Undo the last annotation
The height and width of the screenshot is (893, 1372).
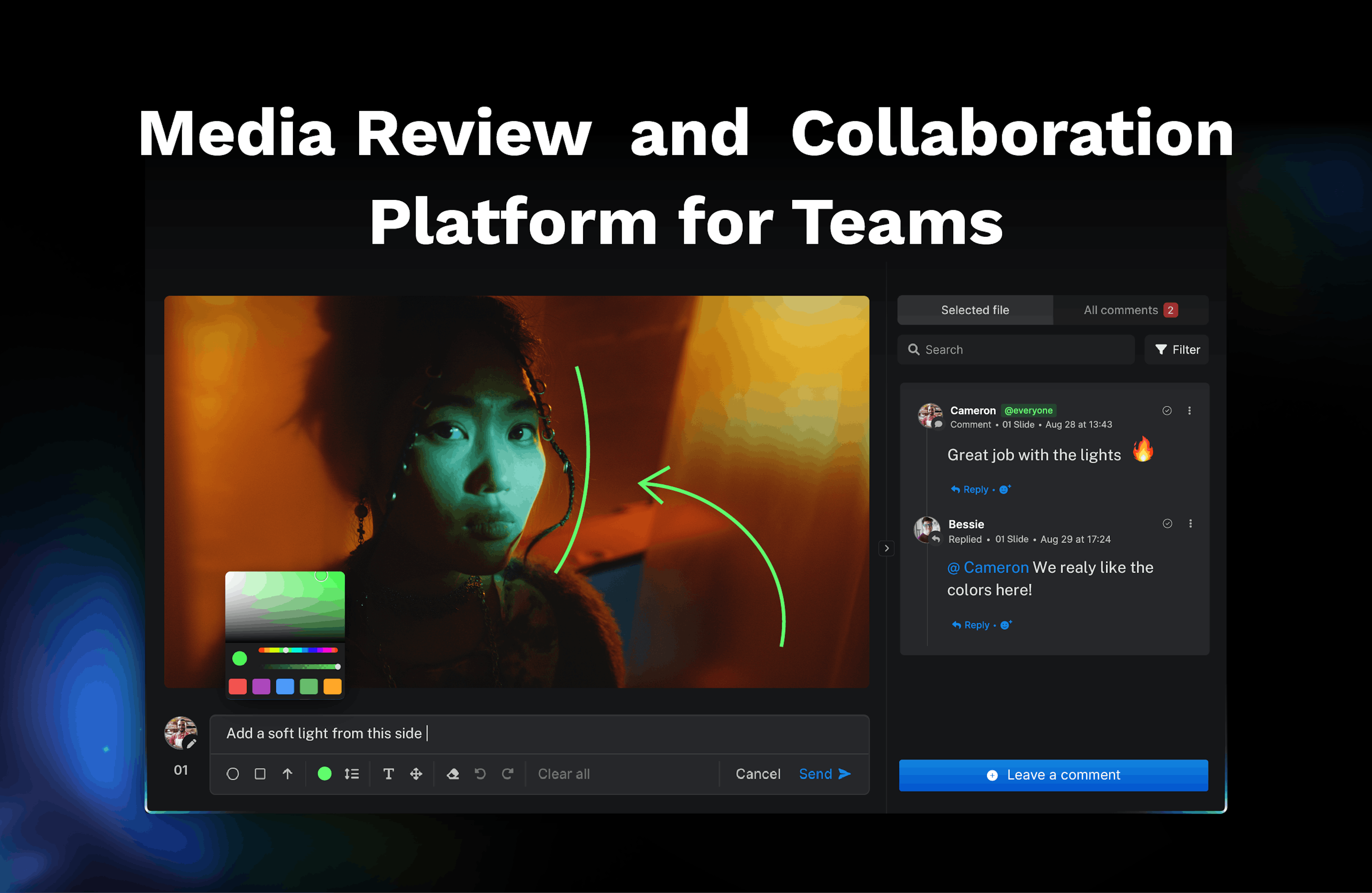click(480, 774)
